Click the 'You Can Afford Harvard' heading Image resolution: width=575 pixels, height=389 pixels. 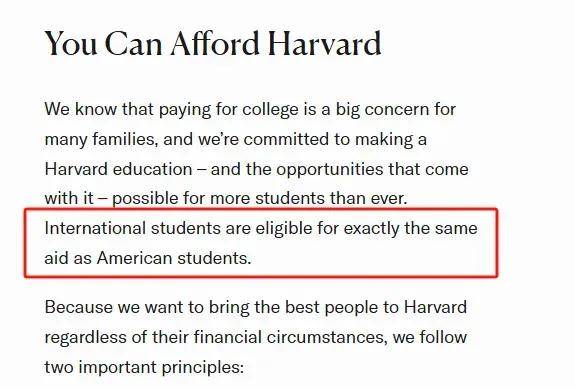213,43
